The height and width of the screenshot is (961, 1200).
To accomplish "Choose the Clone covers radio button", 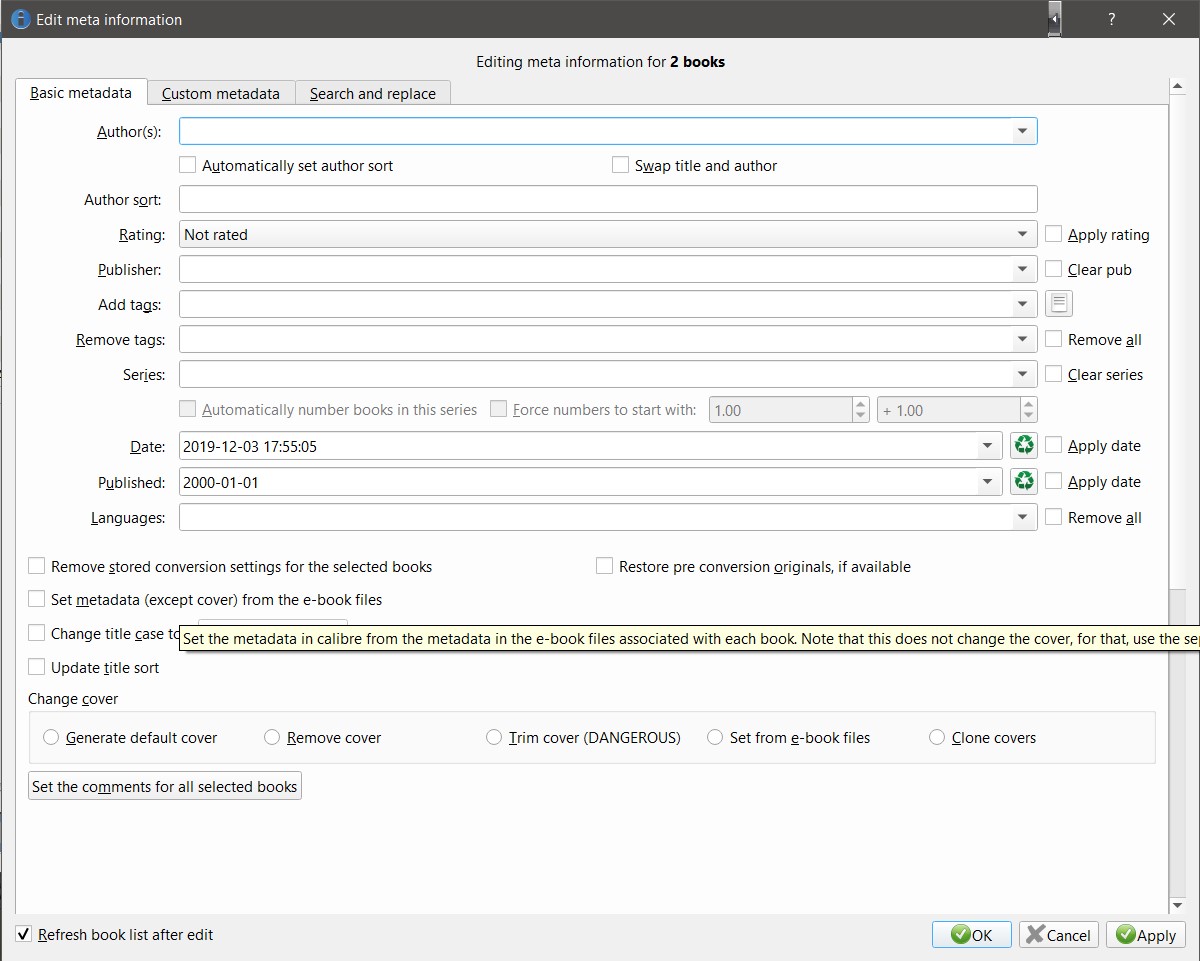I will click(937, 737).
